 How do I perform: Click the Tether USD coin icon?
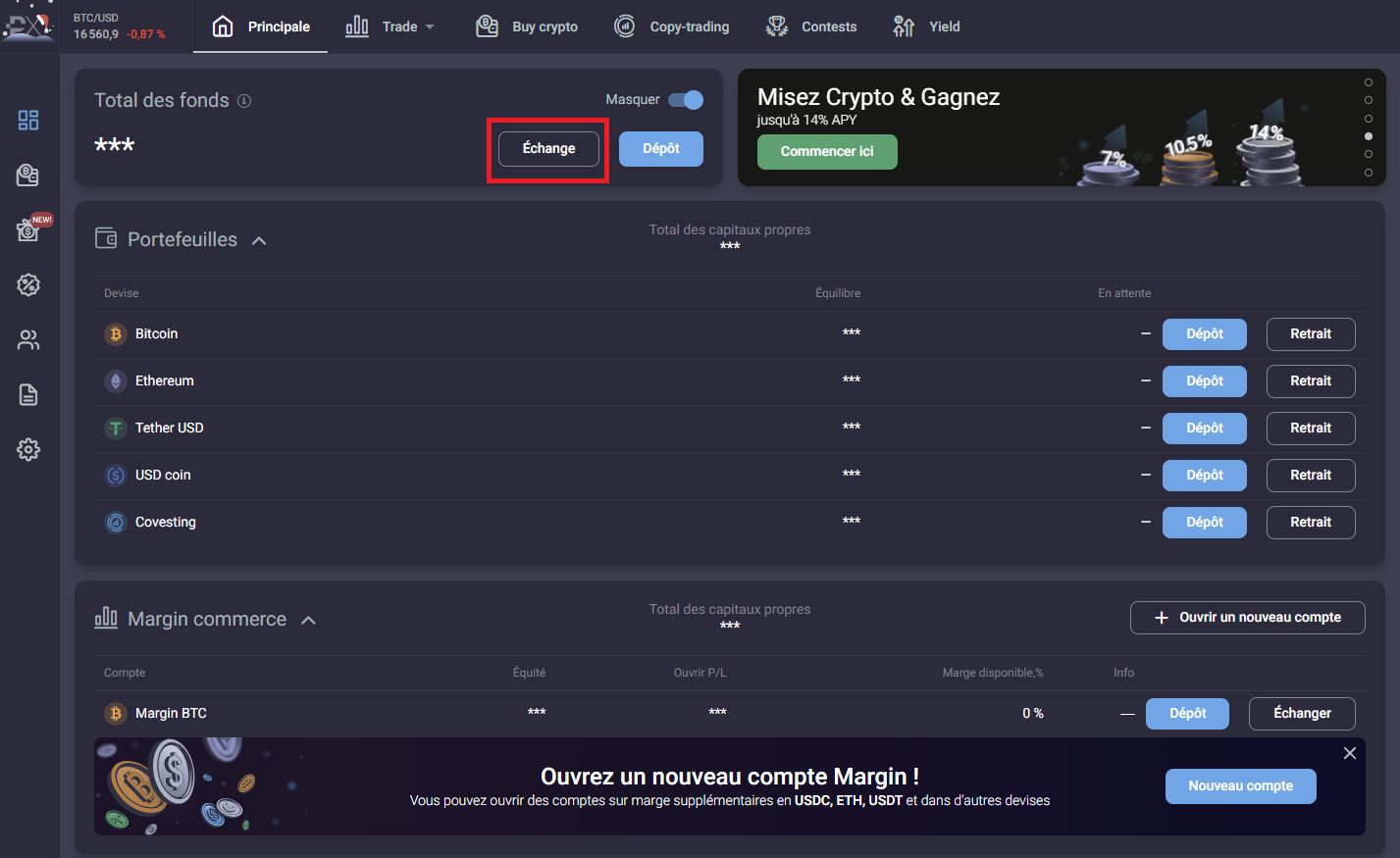tap(116, 429)
